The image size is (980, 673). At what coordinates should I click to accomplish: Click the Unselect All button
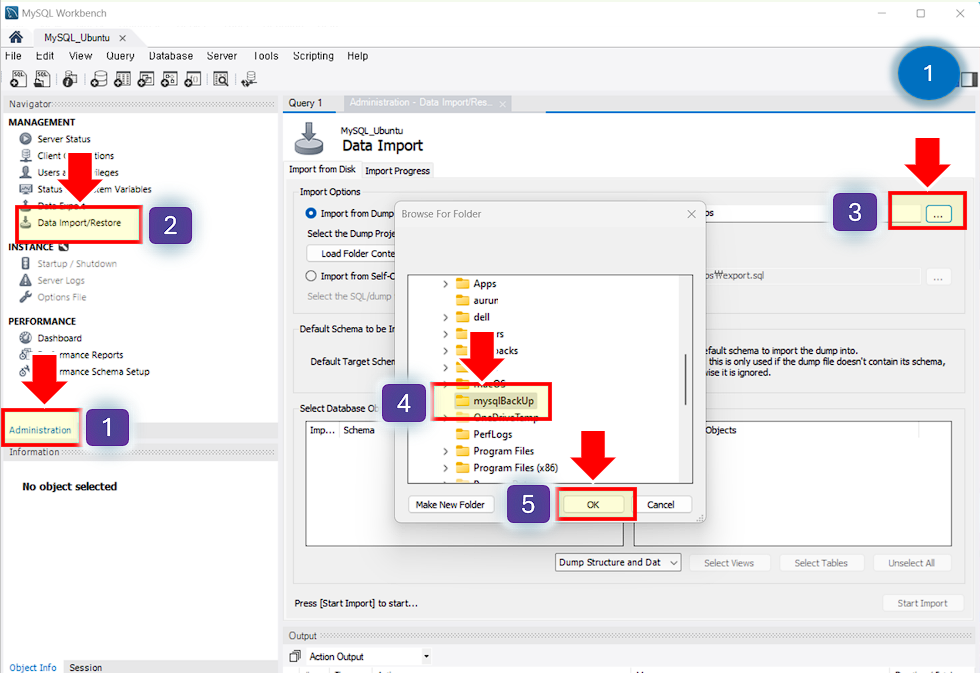pos(912,563)
